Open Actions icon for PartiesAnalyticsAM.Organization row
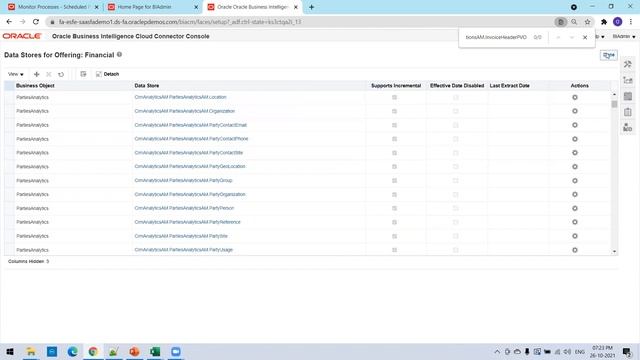Screen dimensions: 640x360 (x=575, y=111)
